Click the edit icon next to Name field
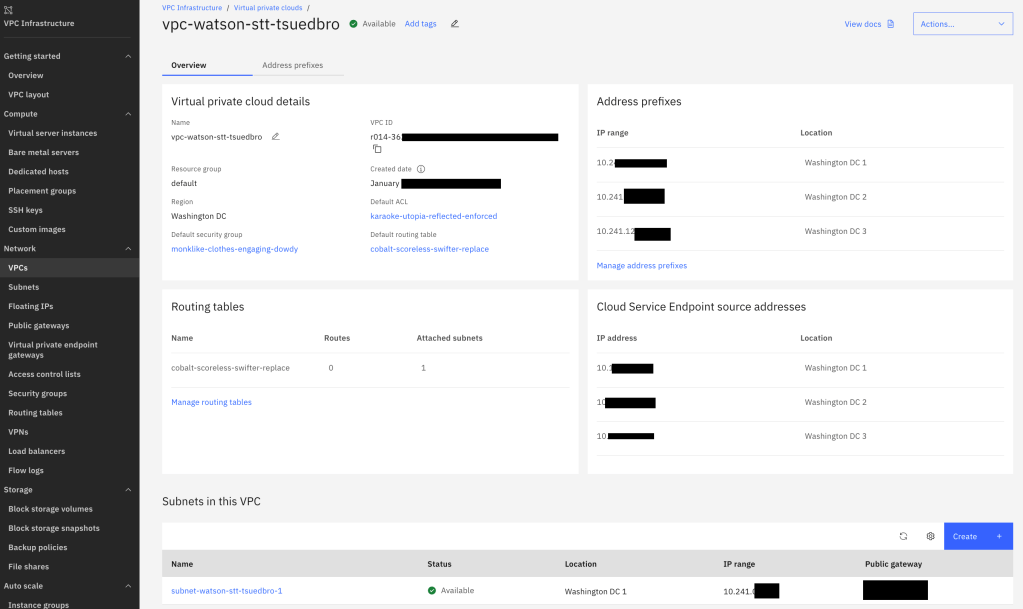Image resolution: width=1023 pixels, height=609 pixels. click(276, 137)
